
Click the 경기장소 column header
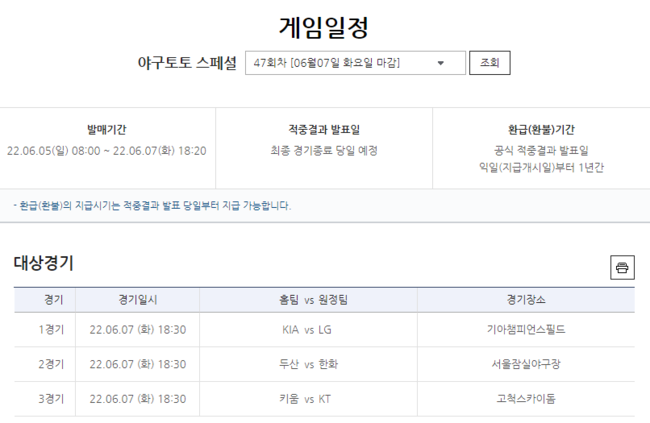[x=526, y=300]
